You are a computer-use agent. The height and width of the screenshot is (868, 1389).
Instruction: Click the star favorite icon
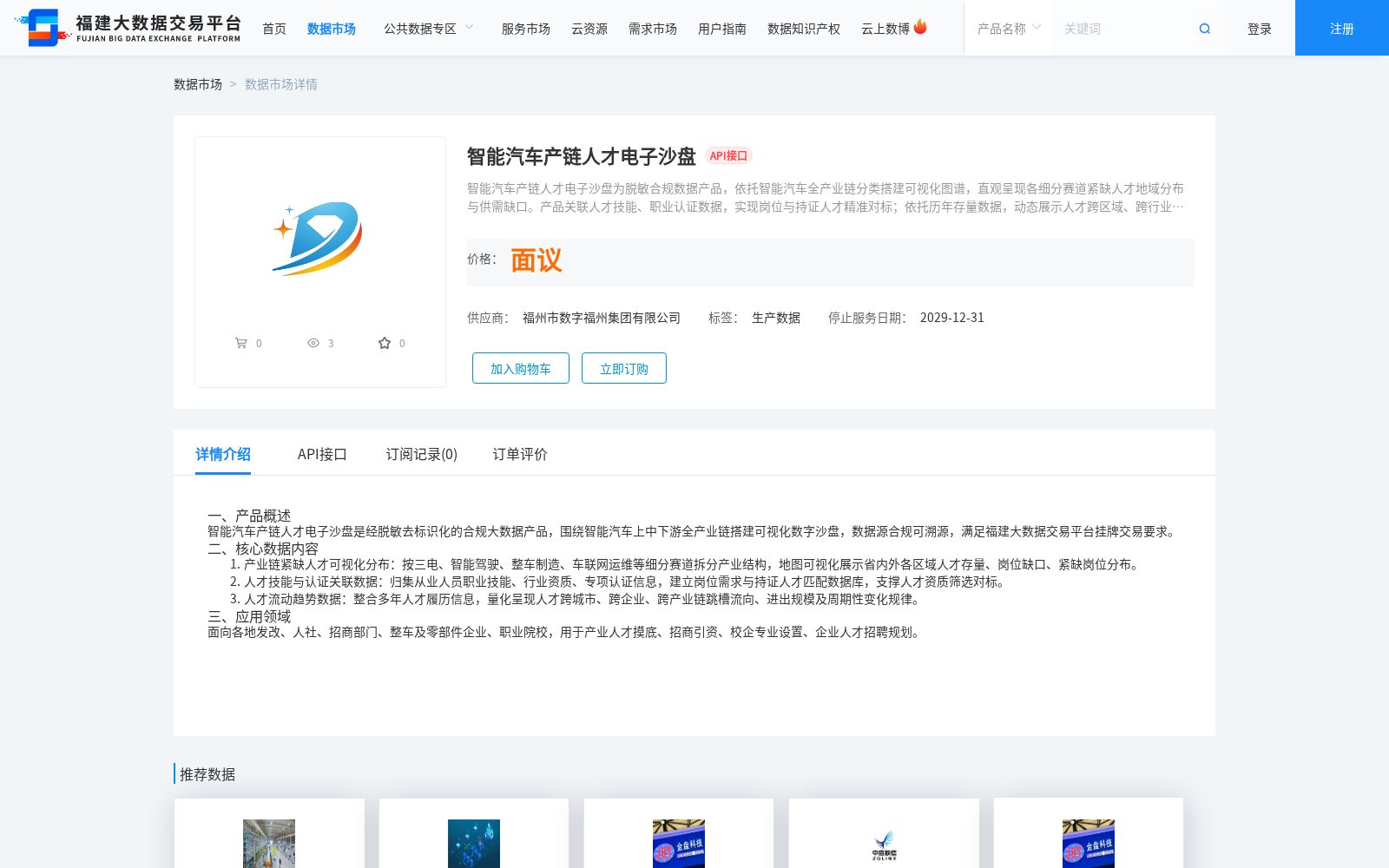coord(385,343)
